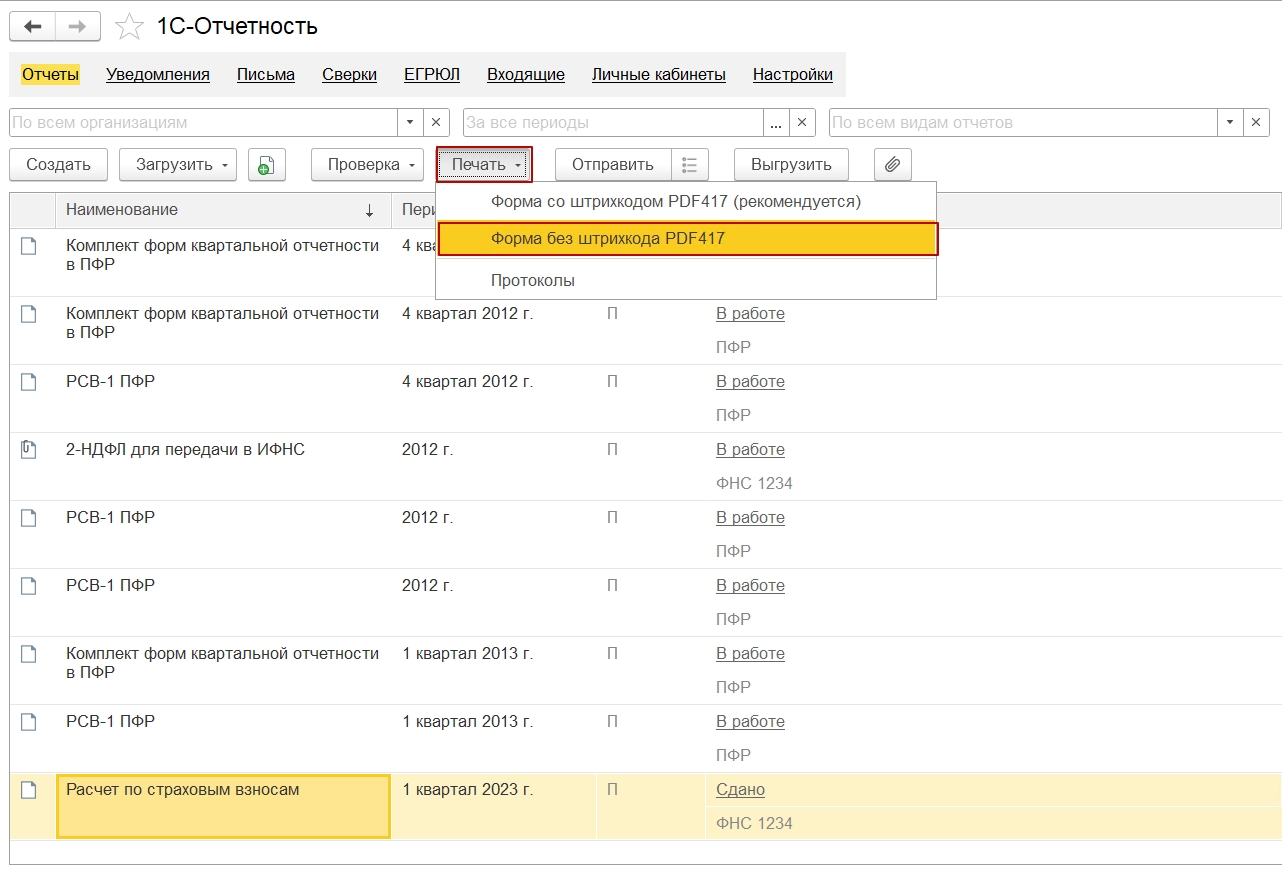Choose Форма без штрихкода PDF417
Viewport: 1282px width, 874px height.
(688, 239)
